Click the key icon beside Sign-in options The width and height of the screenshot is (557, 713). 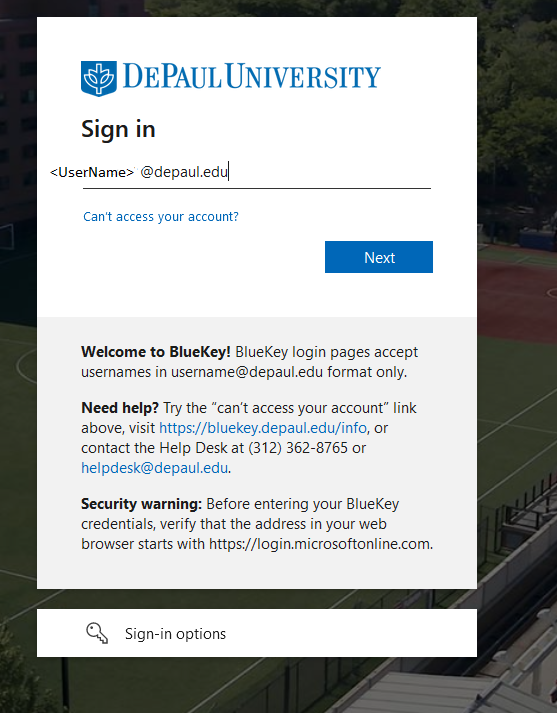(x=97, y=633)
